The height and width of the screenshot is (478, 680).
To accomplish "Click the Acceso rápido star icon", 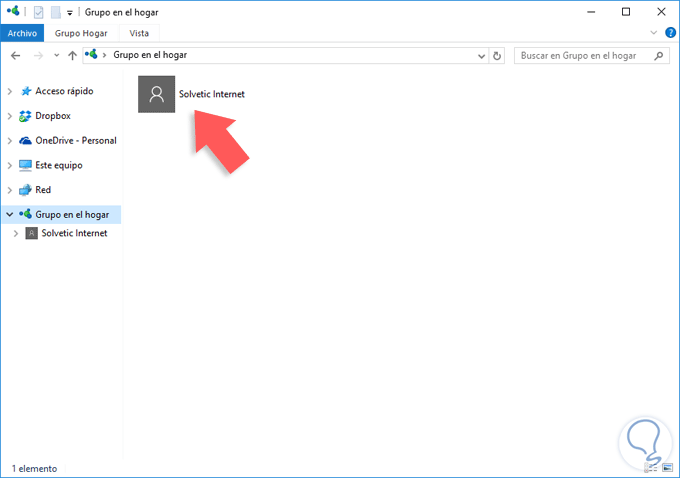I will 26,91.
